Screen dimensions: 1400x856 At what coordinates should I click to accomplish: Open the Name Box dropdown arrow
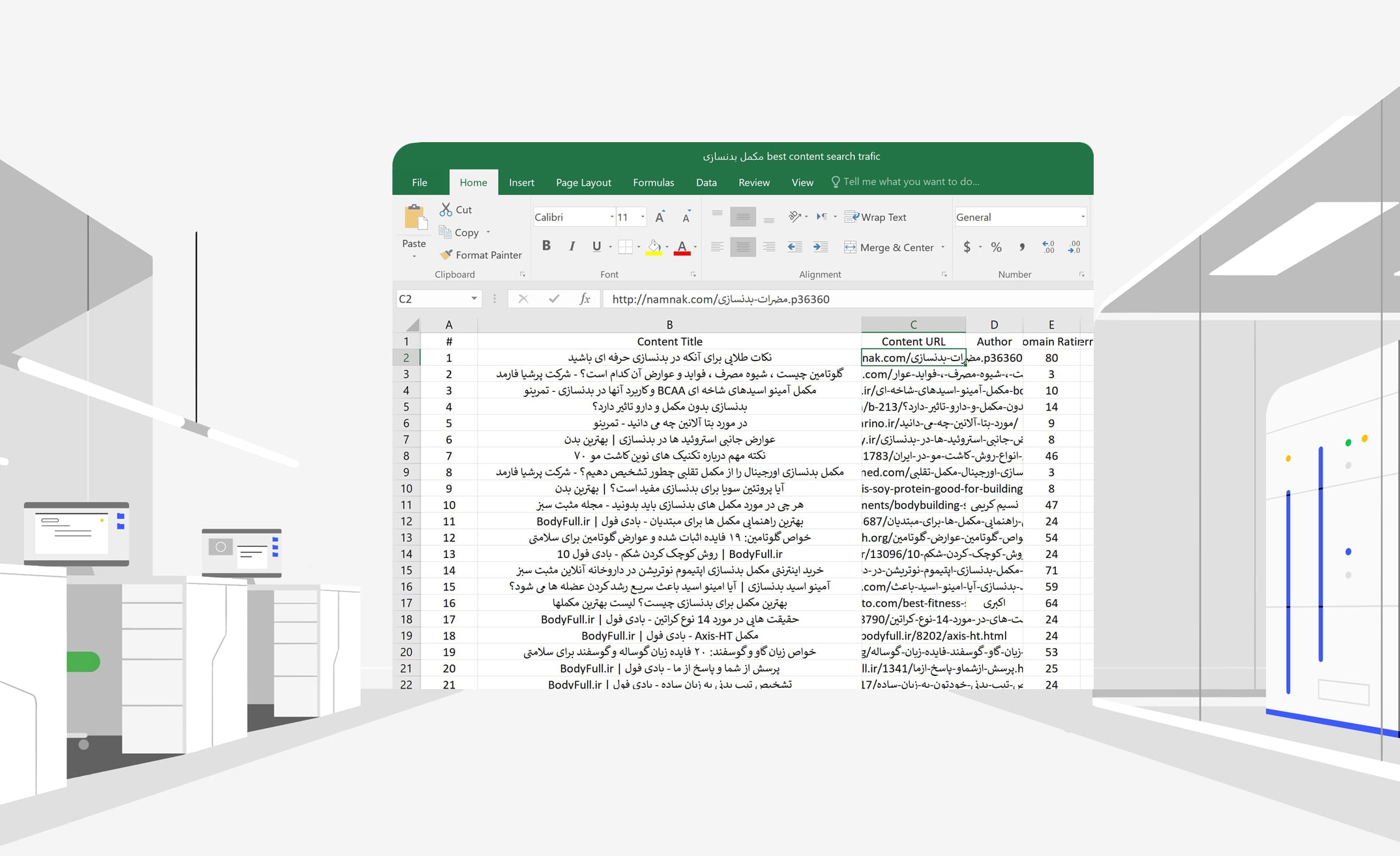pos(474,299)
